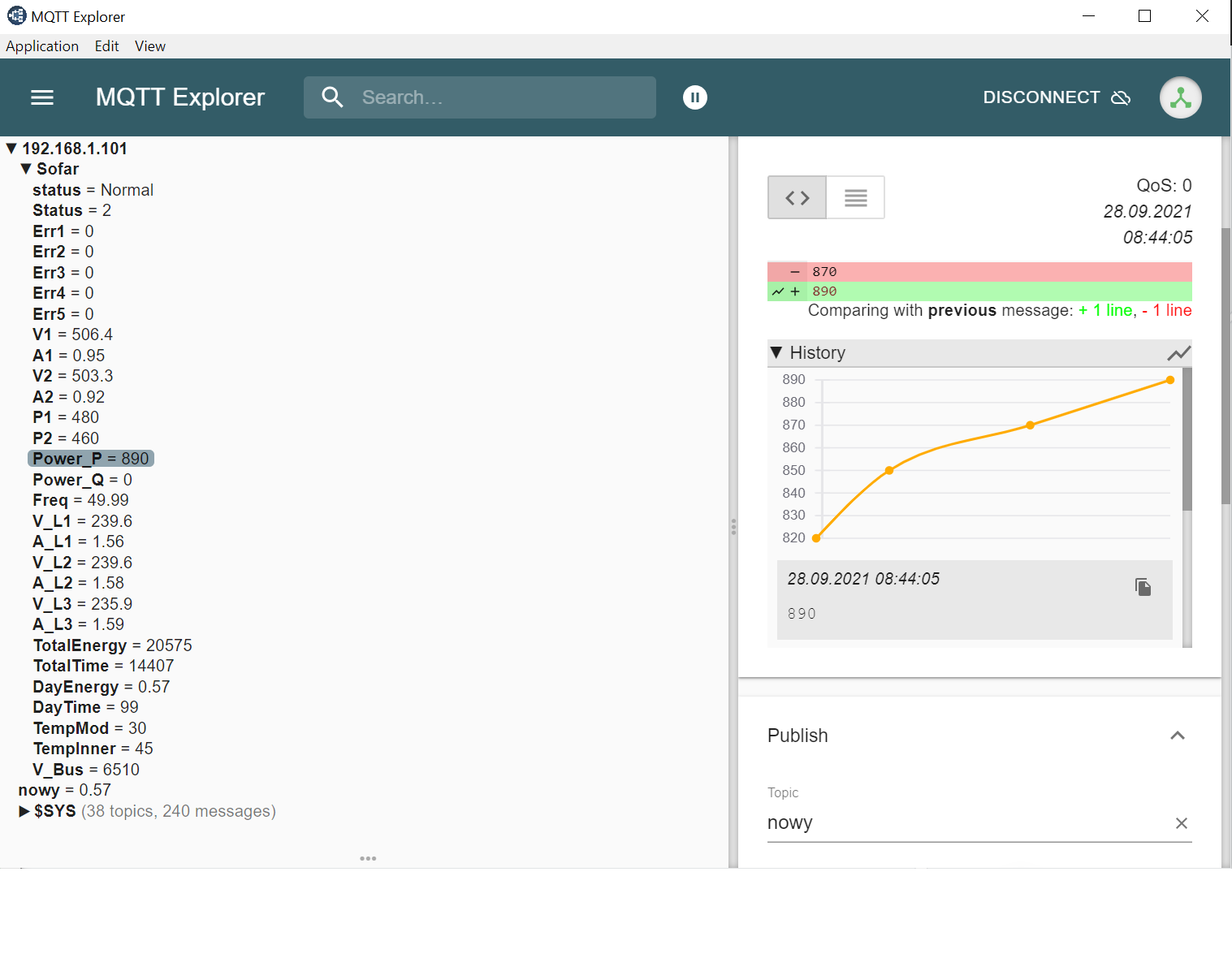Viewport: 1232px width, 958px height.
Task: Switch to formatted lines view toggle
Action: point(855,197)
